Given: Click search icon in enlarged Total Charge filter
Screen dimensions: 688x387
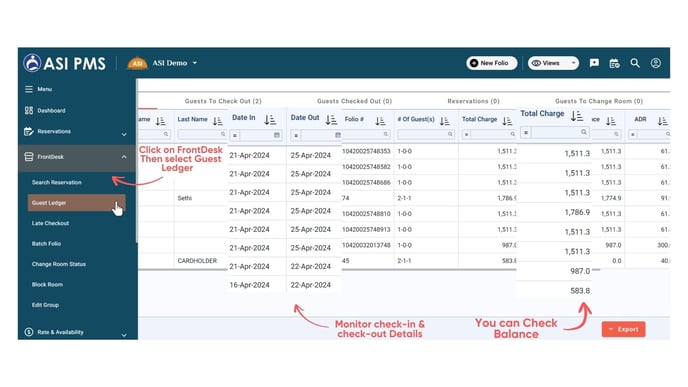Looking at the screenshot, I should coord(584,132).
